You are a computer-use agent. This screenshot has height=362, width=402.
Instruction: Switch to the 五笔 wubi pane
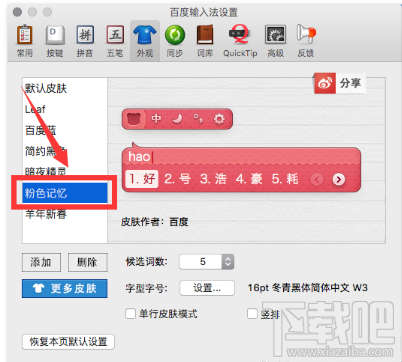[115, 41]
